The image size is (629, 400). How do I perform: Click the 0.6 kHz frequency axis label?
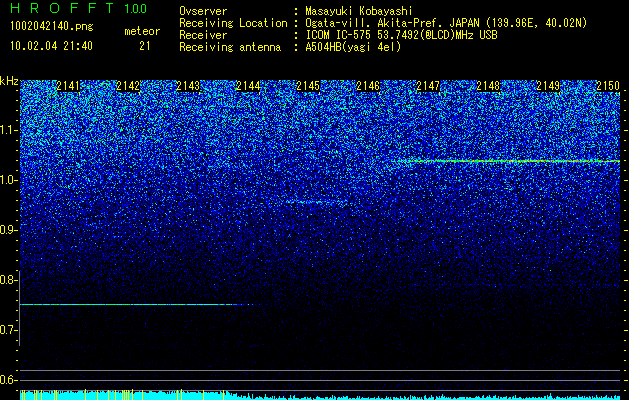click(8, 380)
